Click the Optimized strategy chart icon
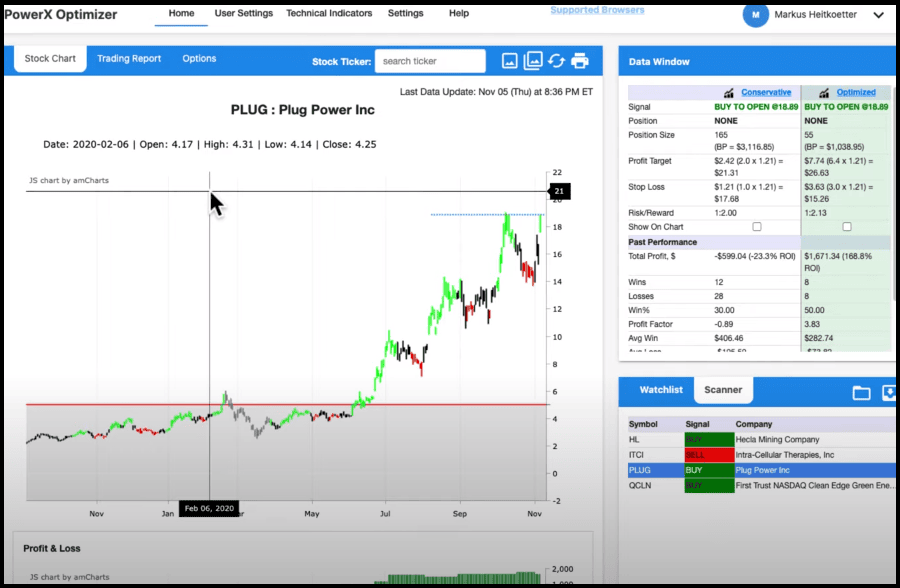 point(824,92)
